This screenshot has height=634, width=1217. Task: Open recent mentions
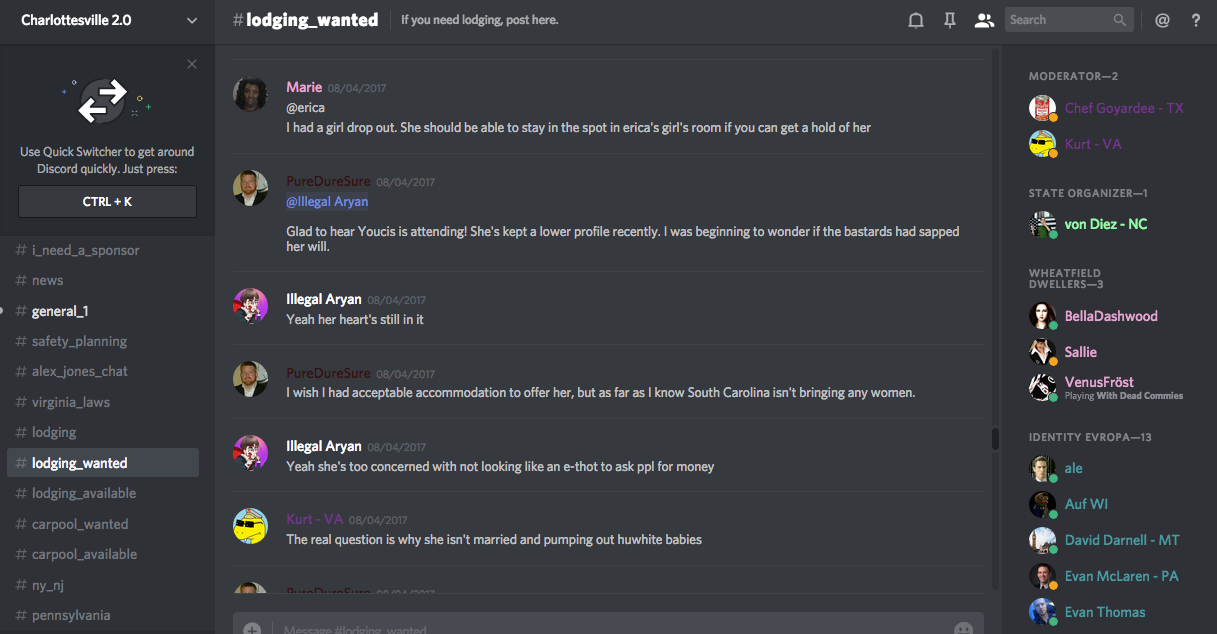[x=1162, y=20]
